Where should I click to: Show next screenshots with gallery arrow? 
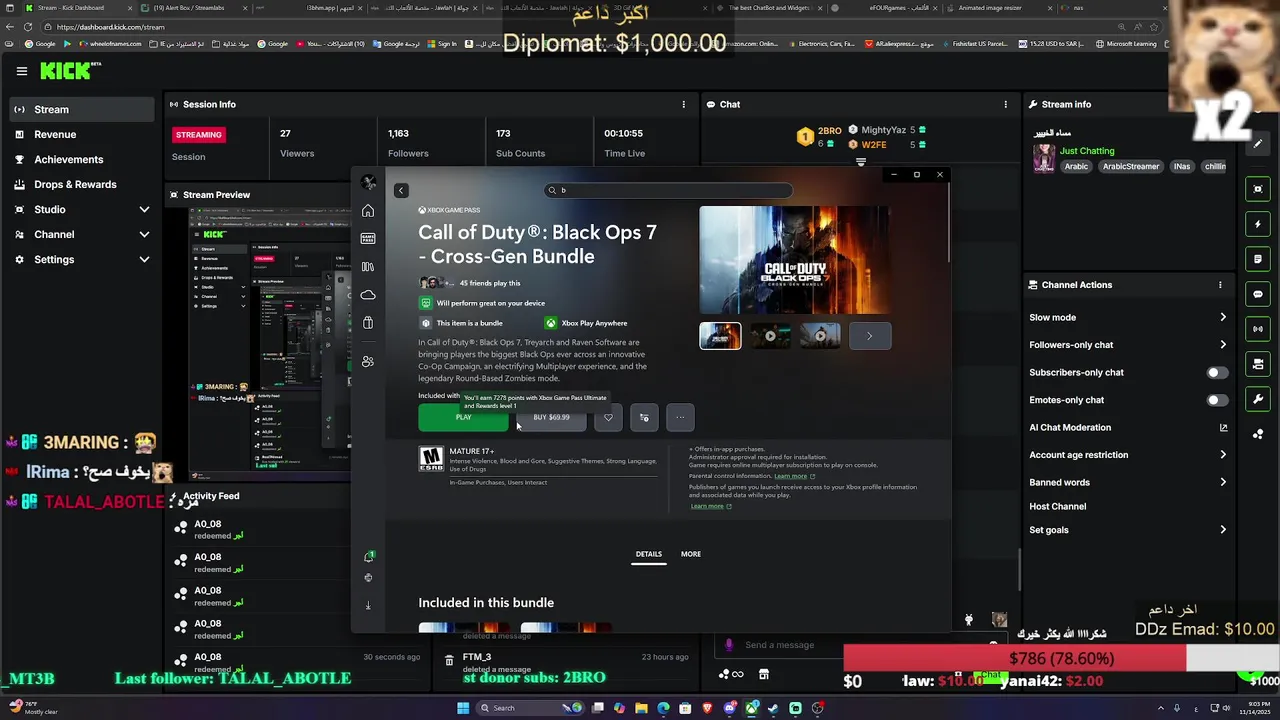pos(869,336)
